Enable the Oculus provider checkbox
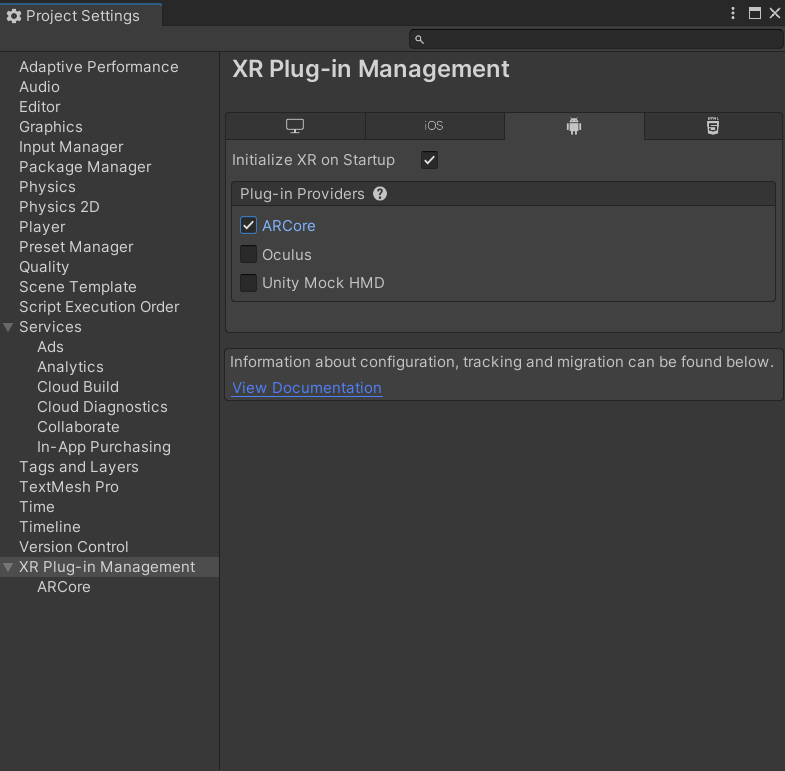Image resolution: width=785 pixels, height=771 pixels. pyautogui.click(x=248, y=254)
